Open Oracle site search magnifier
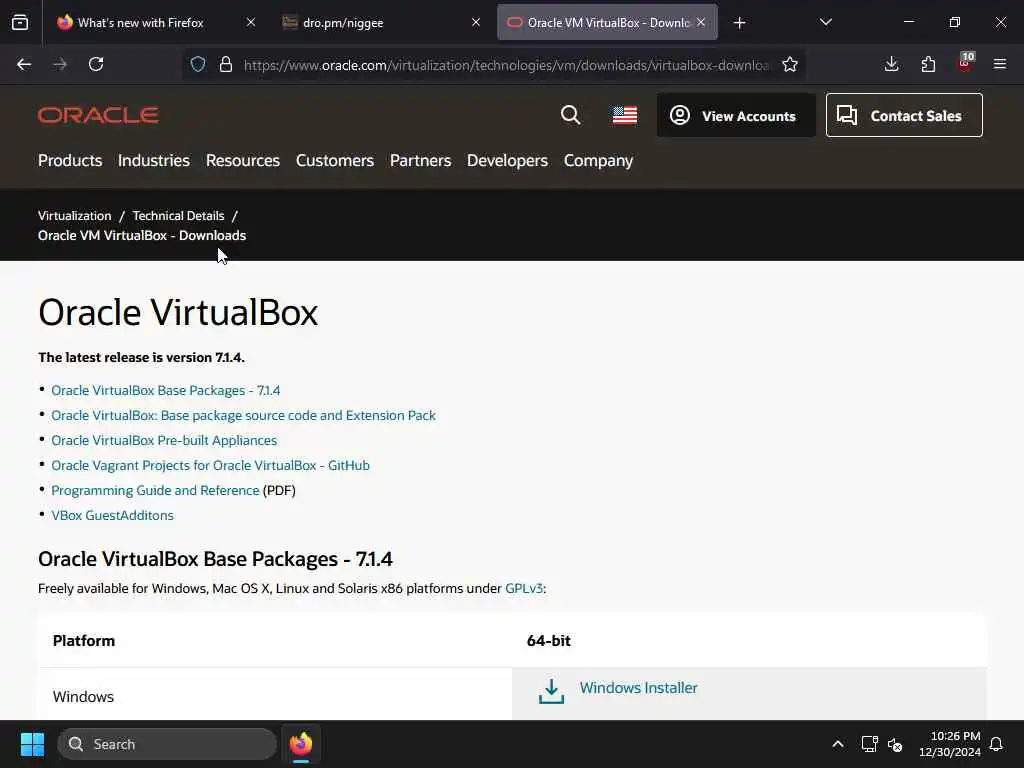 pos(570,115)
